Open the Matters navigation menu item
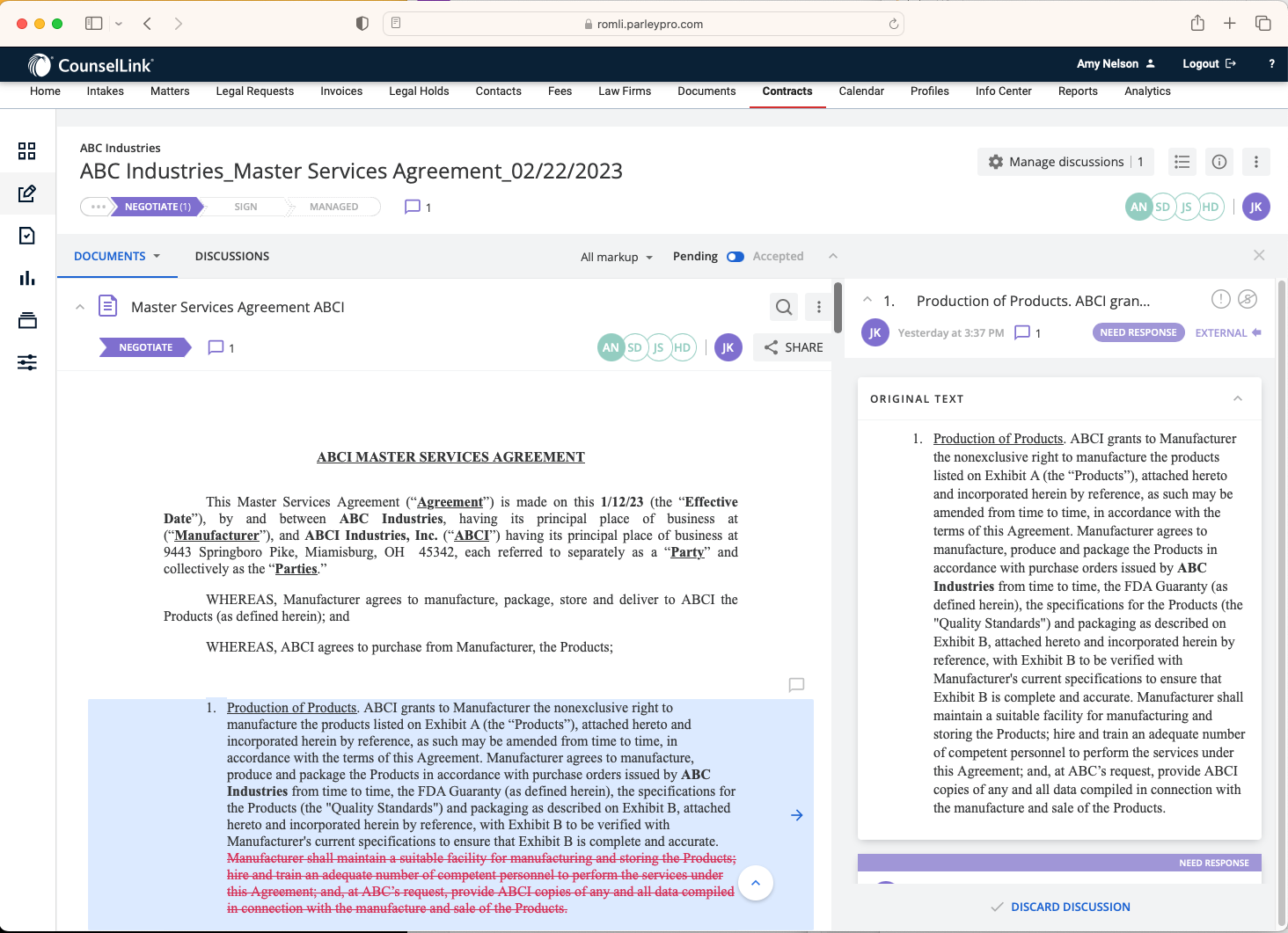The image size is (1288, 933). point(170,91)
